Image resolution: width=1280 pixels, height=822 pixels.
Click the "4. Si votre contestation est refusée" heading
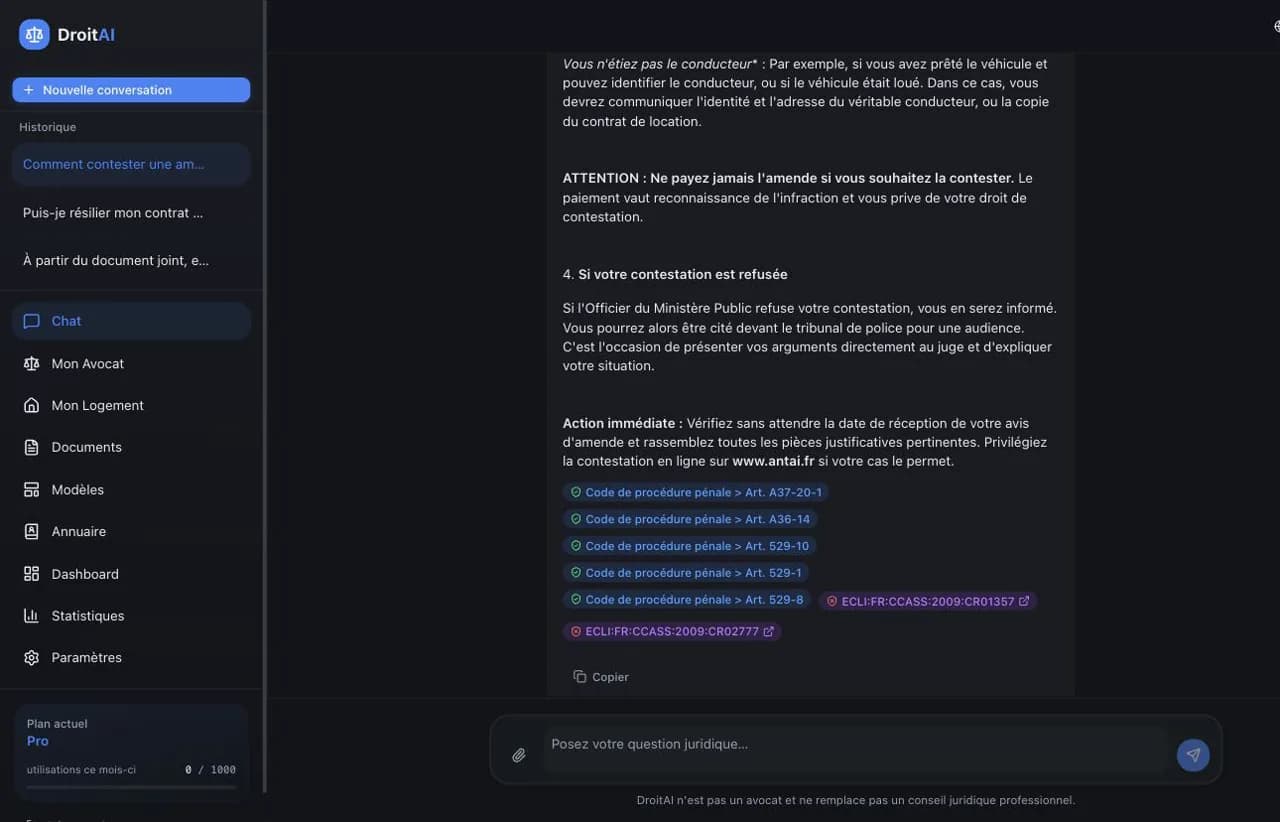(x=675, y=274)
